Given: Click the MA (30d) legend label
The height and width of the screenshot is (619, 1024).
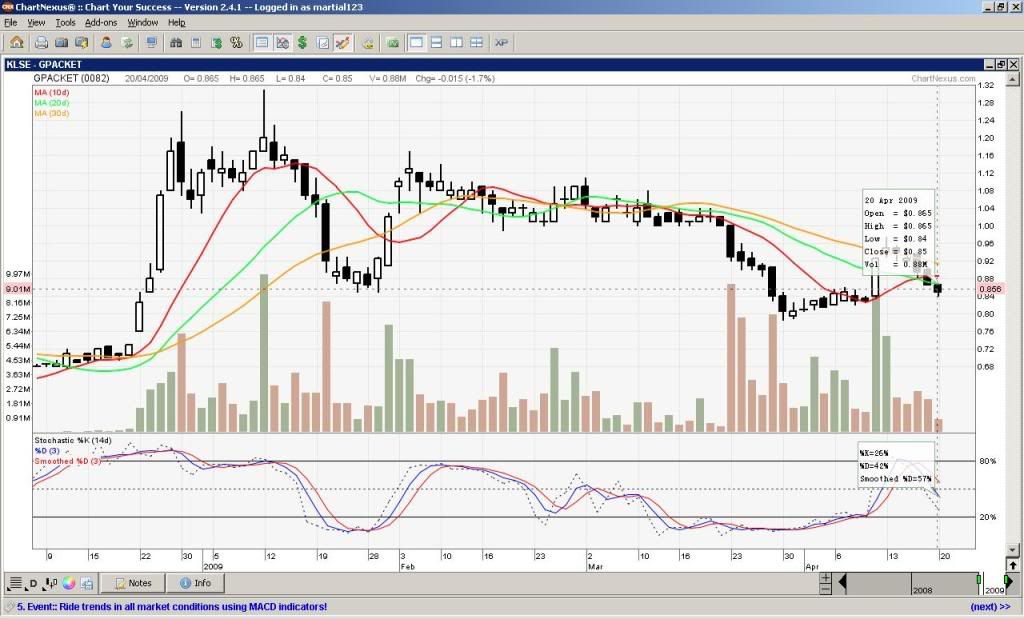Looking at the screenshot, I should click(x=52, y=114).
